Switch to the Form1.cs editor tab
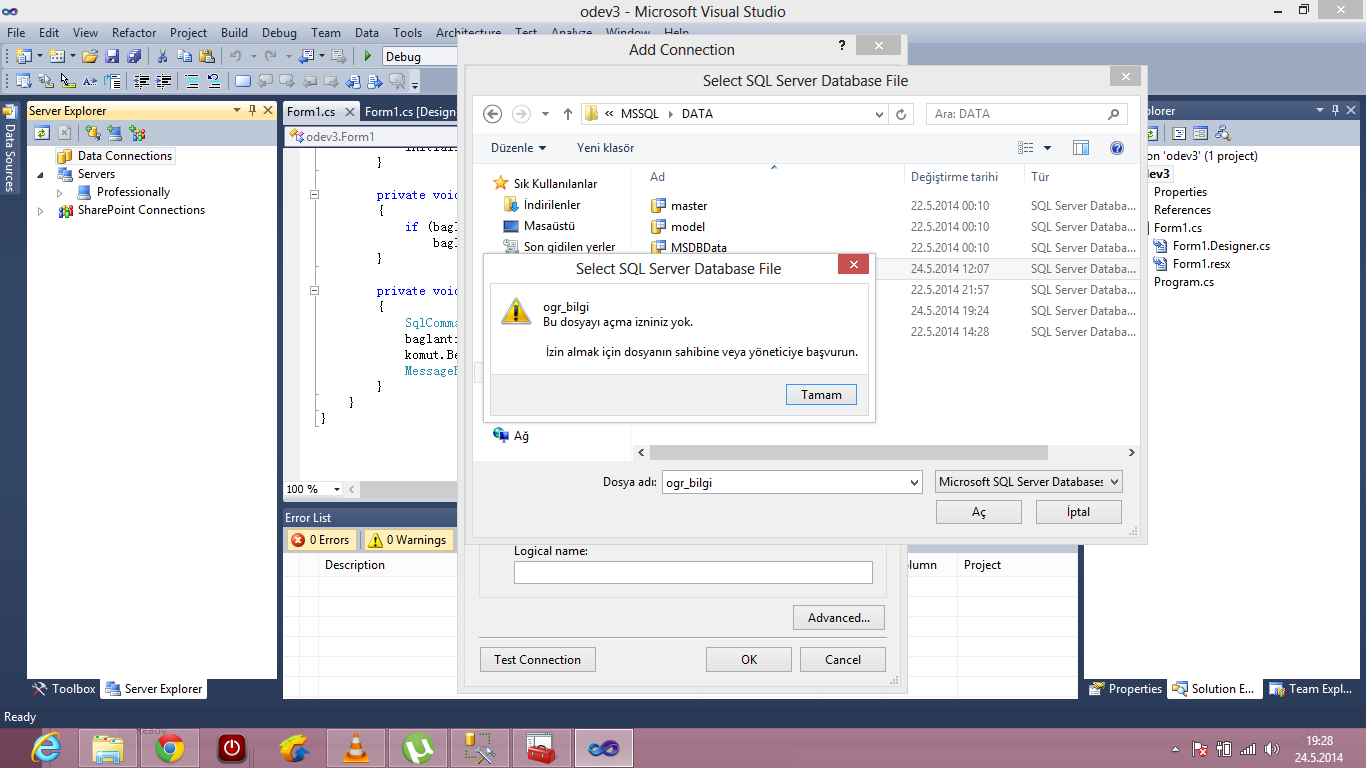The width and height of the screenshot is (1366, 768). [x=322, y=112]
